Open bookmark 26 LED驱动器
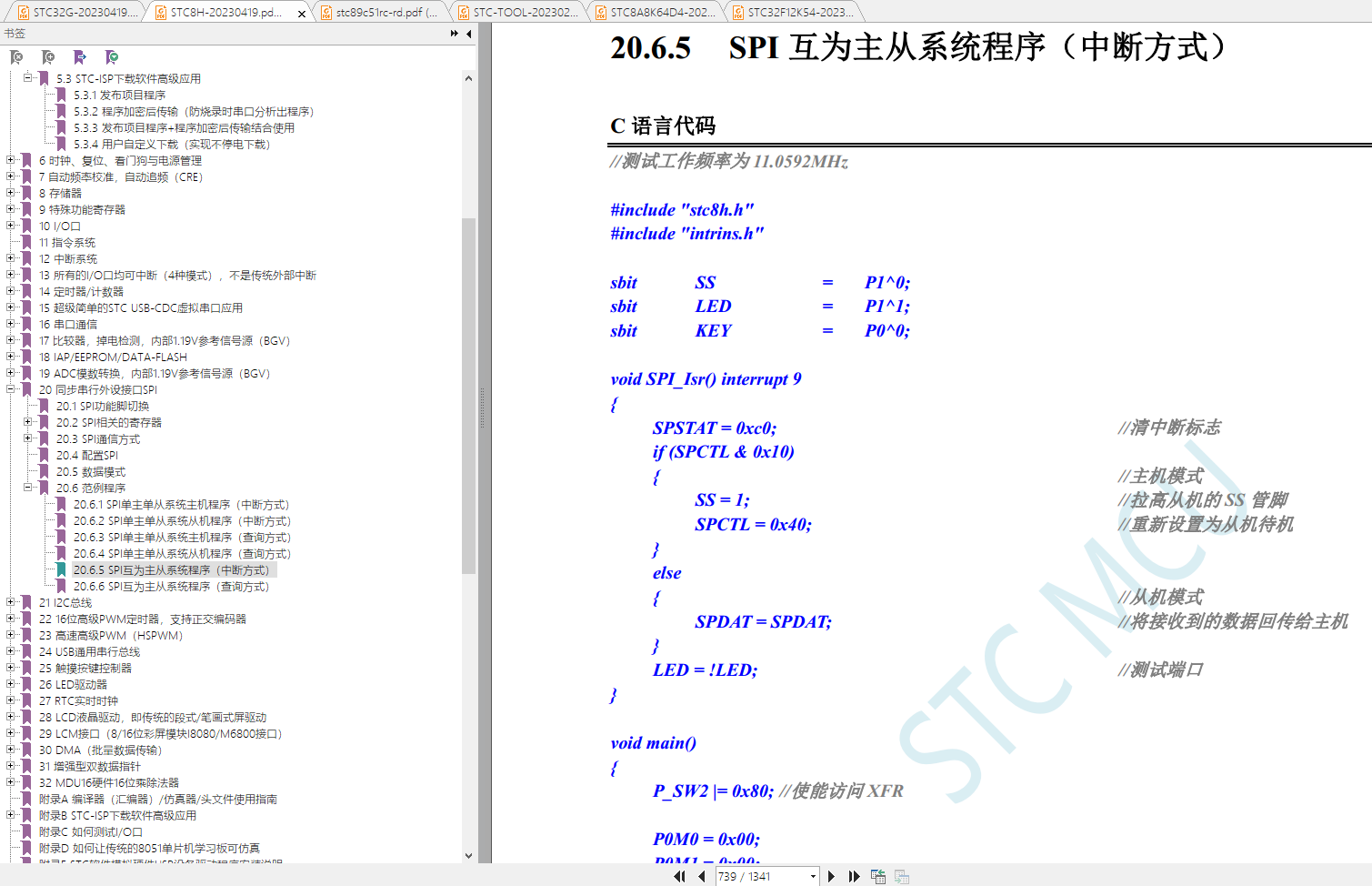1372x886 pixels. (x=73, y=684)
